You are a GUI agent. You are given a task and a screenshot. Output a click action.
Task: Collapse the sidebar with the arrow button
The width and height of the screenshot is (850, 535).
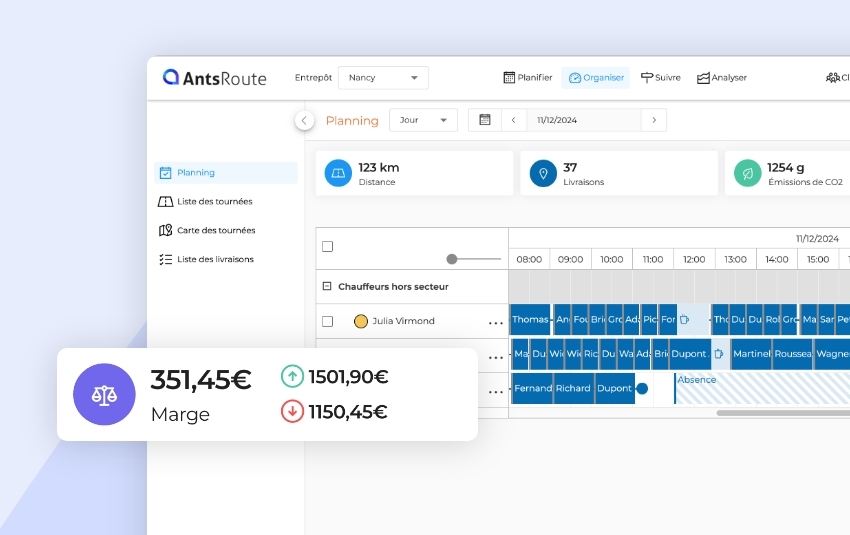pyautogui.click(x=304, y=120)
